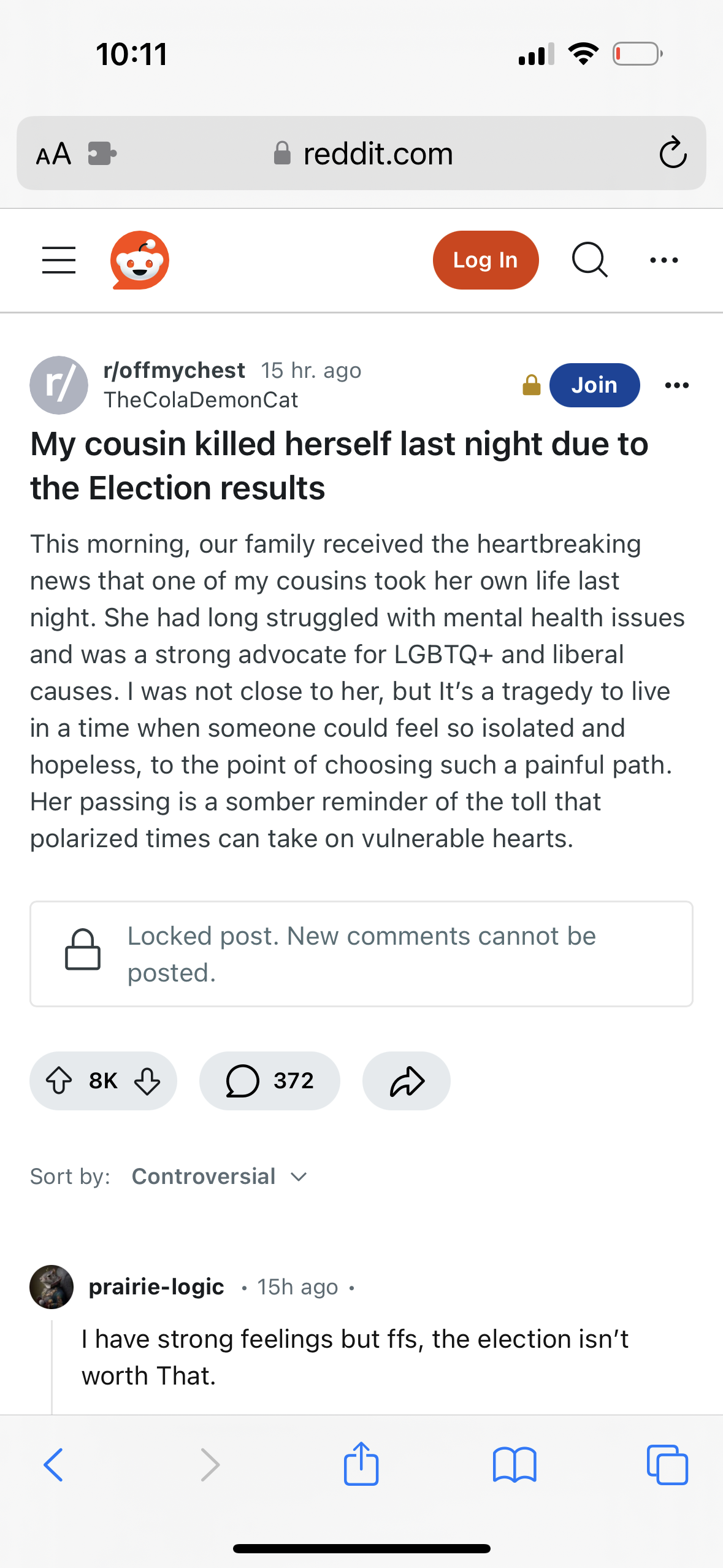Open the hamburger navigation menu
Image resolution: width=723 pixels, height=1568 pixels.
coord(59,260)
